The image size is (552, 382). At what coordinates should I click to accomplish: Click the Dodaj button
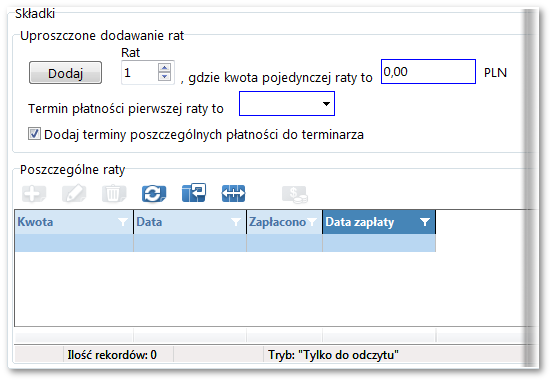point(65,73)
